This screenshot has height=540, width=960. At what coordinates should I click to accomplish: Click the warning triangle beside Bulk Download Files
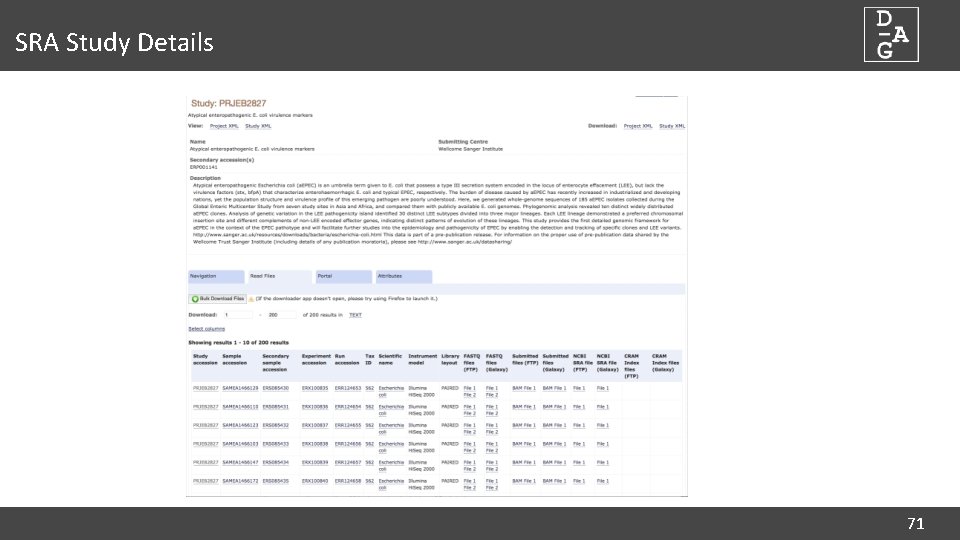click(251, 299)
